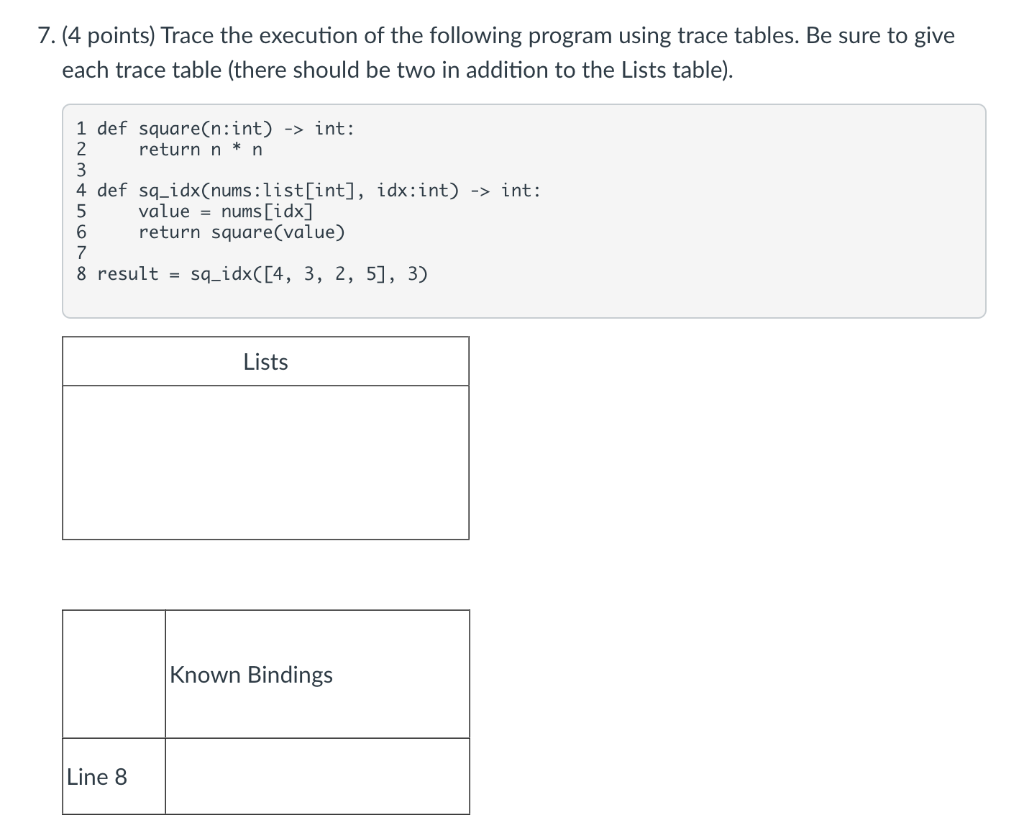The image size is (1024, 833).
Task: Click the question 7 instruction text
Action: (x=496, y=52)
